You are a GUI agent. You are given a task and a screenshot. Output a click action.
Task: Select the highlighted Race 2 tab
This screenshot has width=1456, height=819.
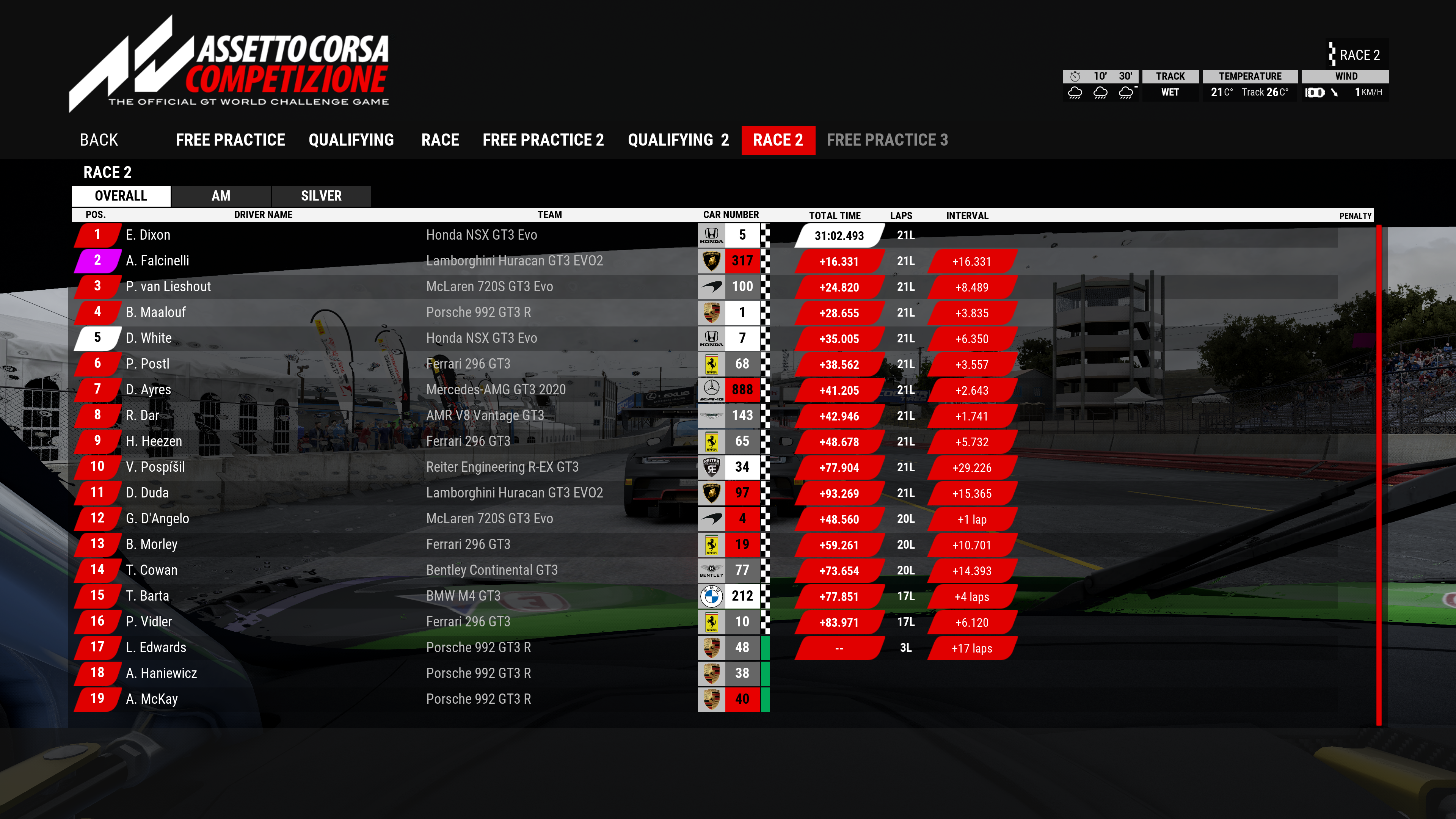(778, 140)
